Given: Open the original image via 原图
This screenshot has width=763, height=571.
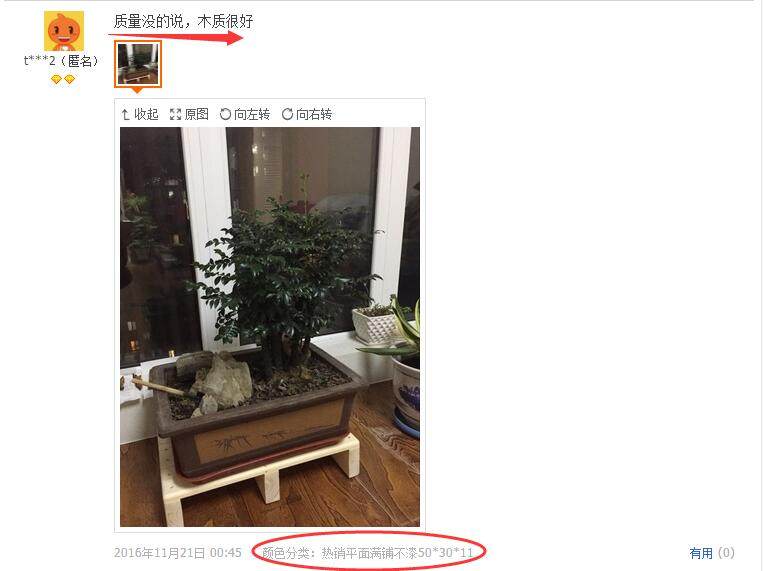Looking at the screenshot, I should click(197, 114).
